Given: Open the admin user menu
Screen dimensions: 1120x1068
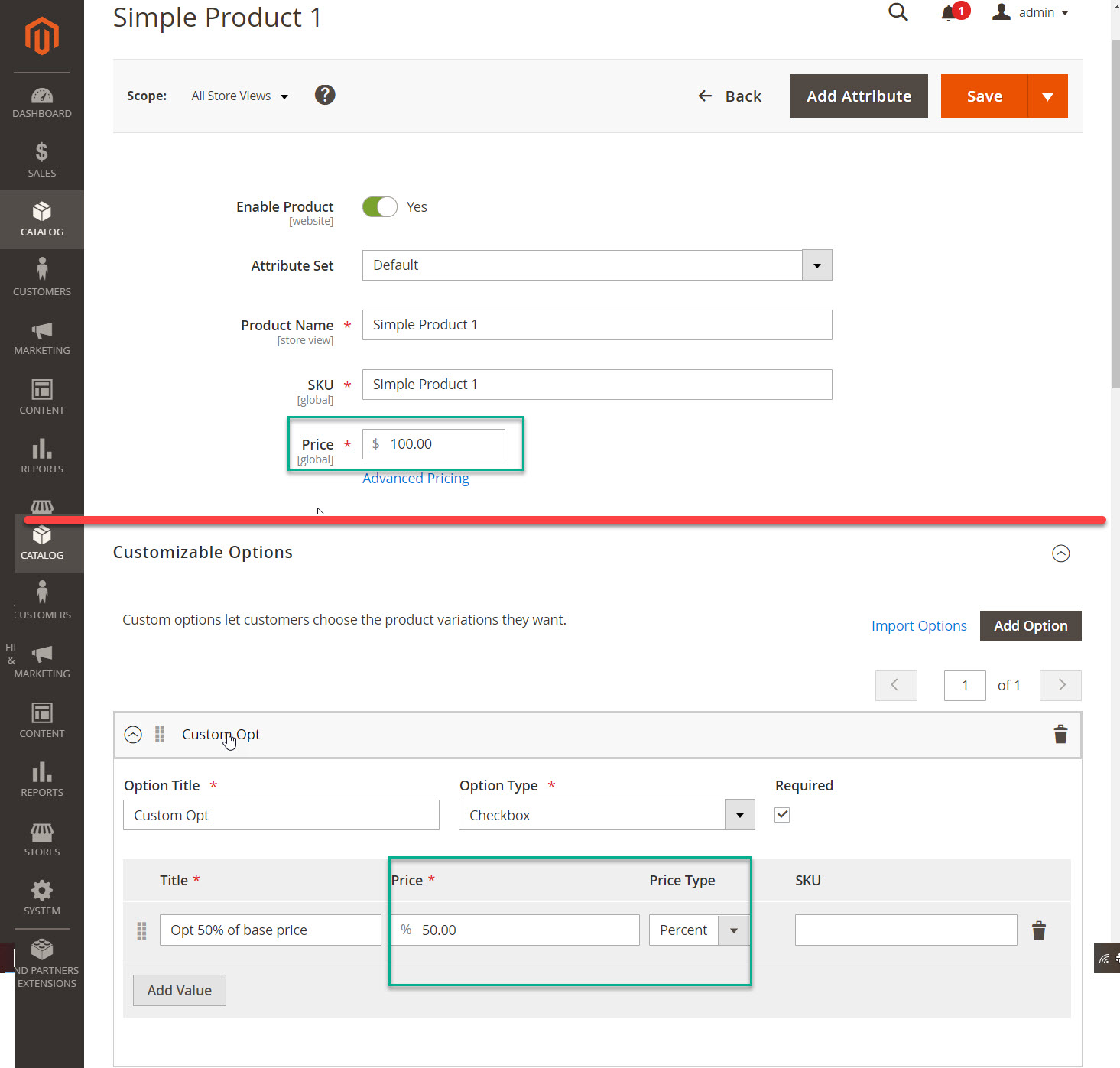Looking at the screenshot, I should tap(1031, 12).
